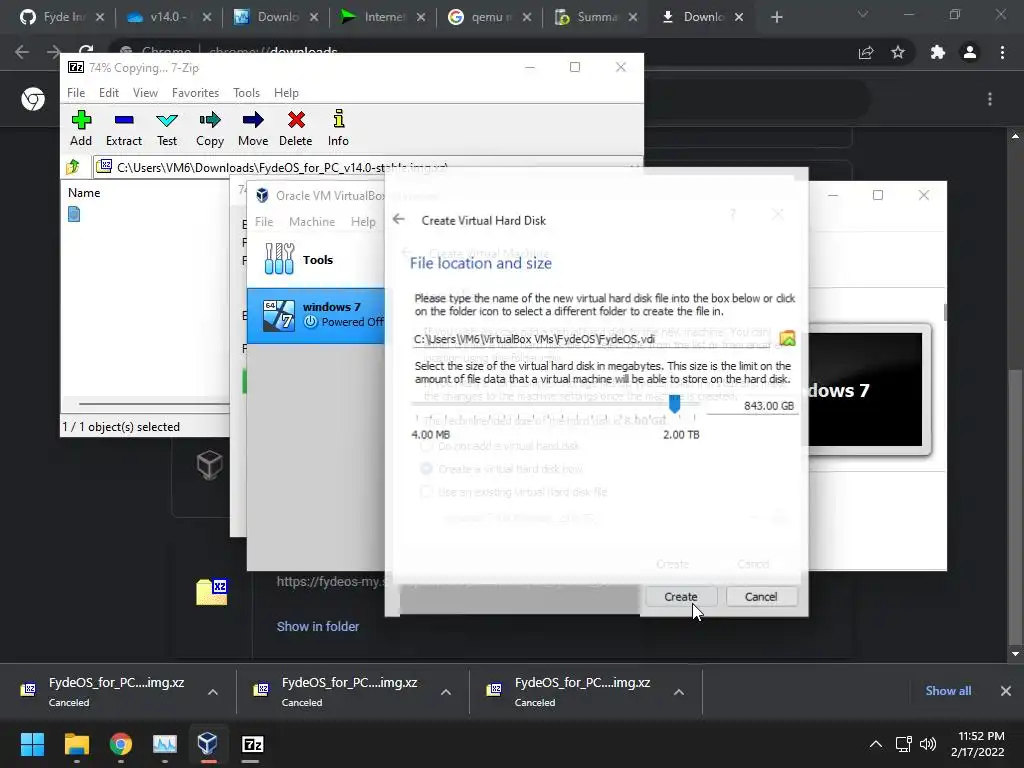Open the third taskbar monitoring app icon

pyautogui.click(x=165, y=744)
